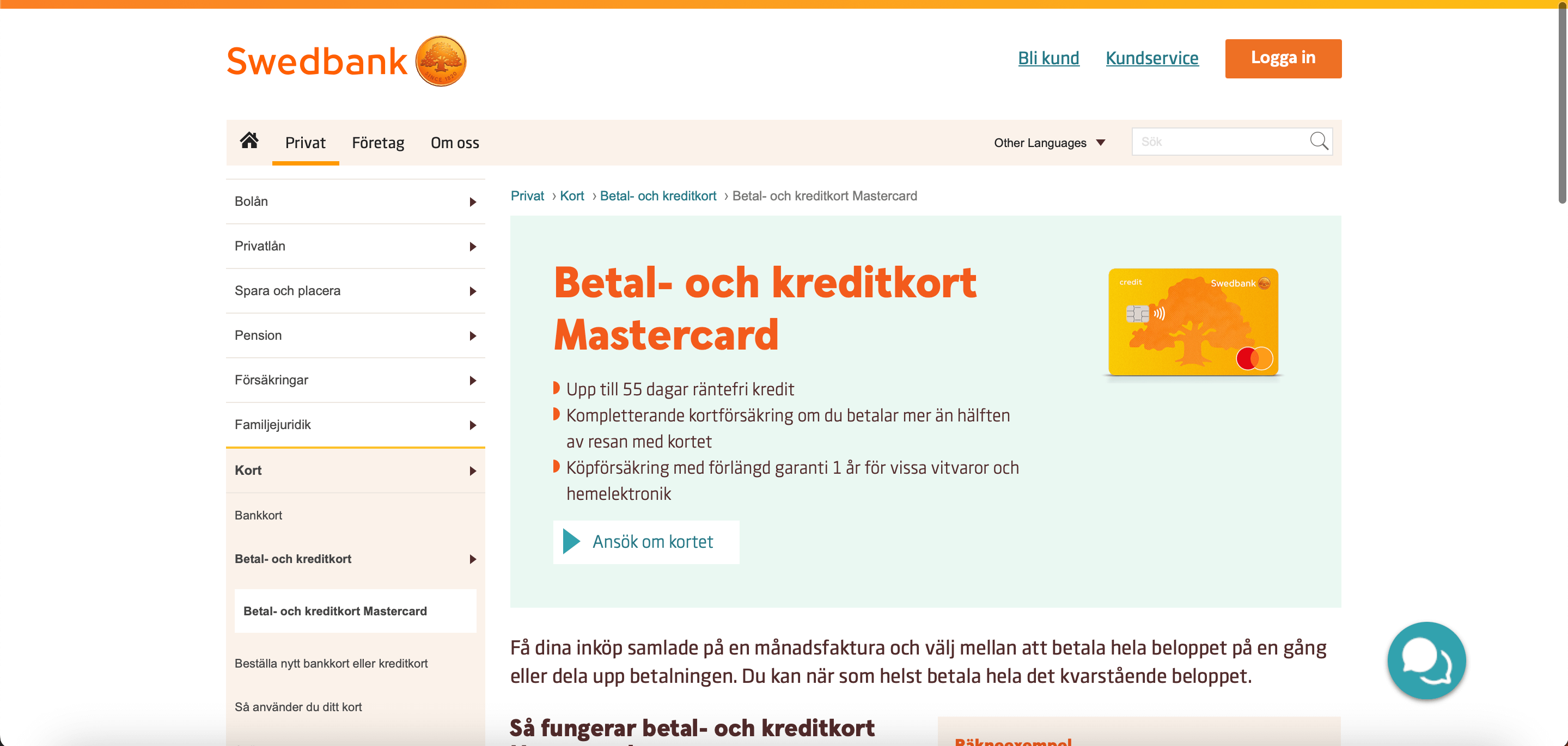This screenshot has width=1568, height=746.
Task: Click Bli kund header link
Action: point(1047,57)
